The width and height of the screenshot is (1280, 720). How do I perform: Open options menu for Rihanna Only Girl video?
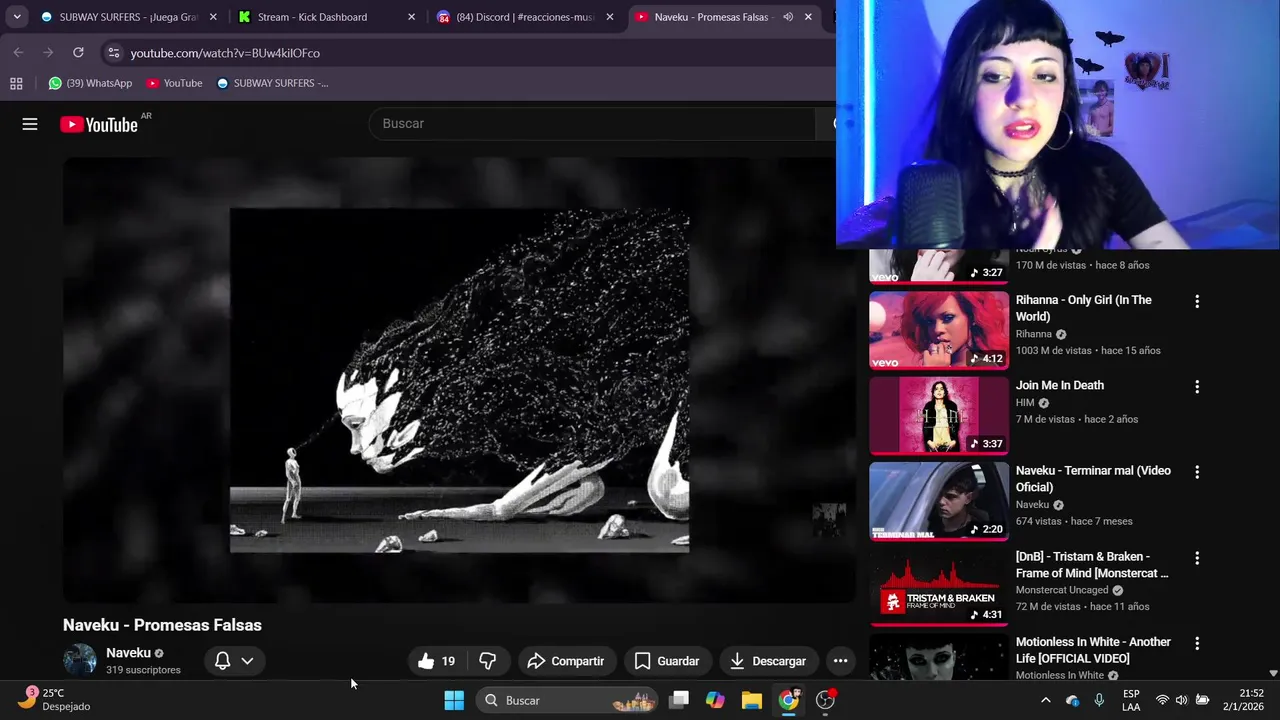pos(1197,301)
